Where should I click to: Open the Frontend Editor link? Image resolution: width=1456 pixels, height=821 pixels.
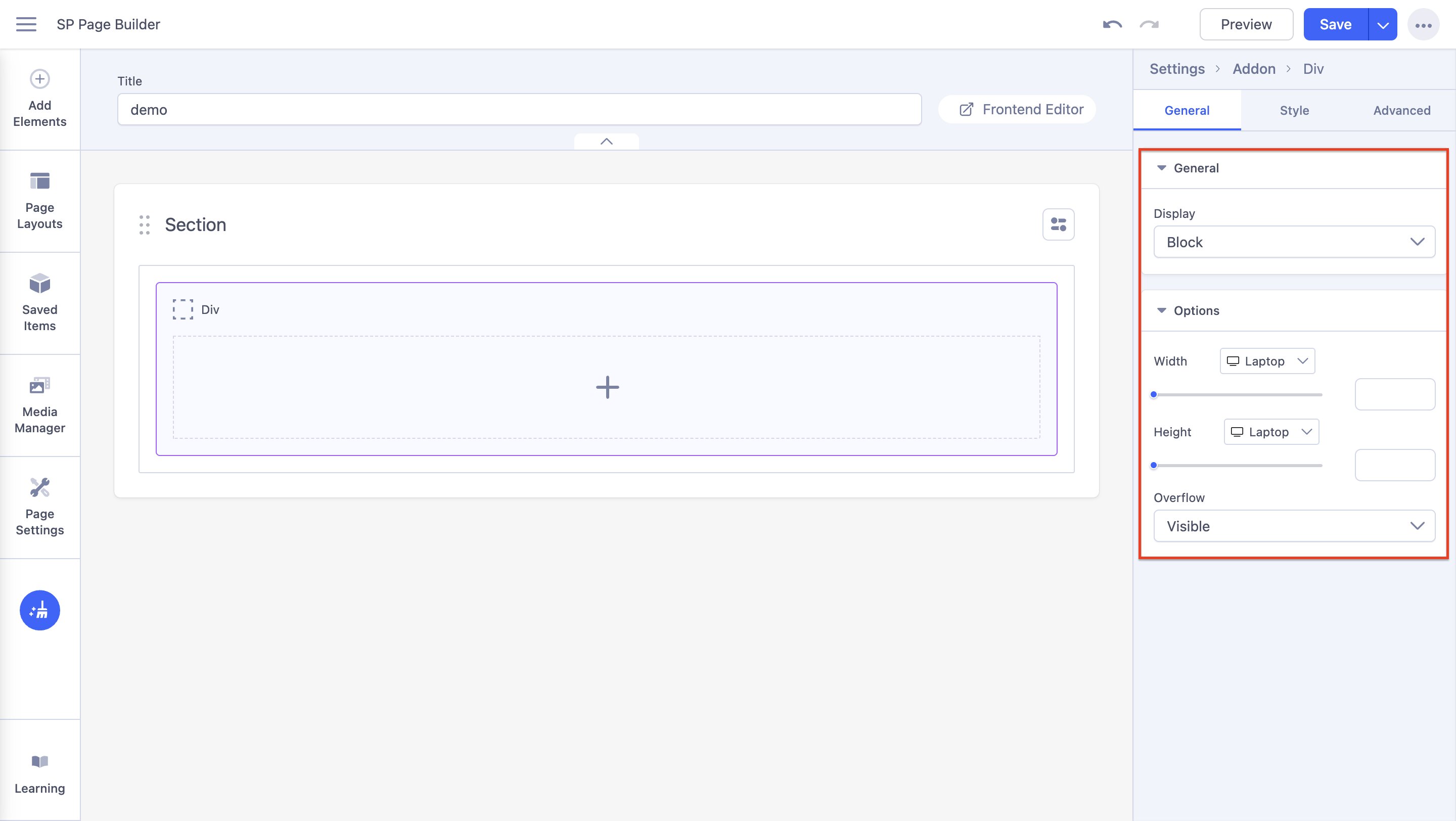tap(1021, 110)
